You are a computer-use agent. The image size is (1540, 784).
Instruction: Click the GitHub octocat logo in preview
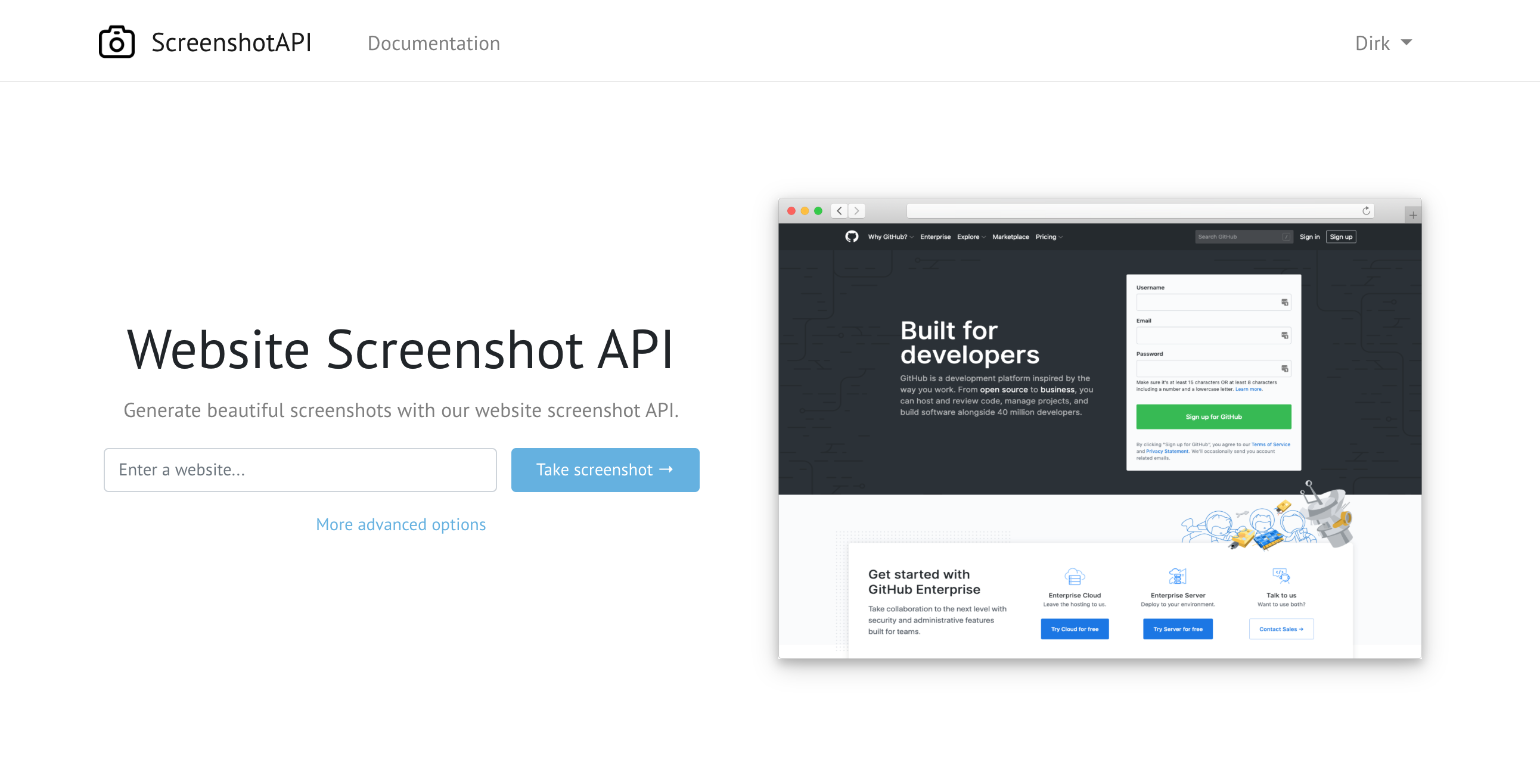coord(851,237)
